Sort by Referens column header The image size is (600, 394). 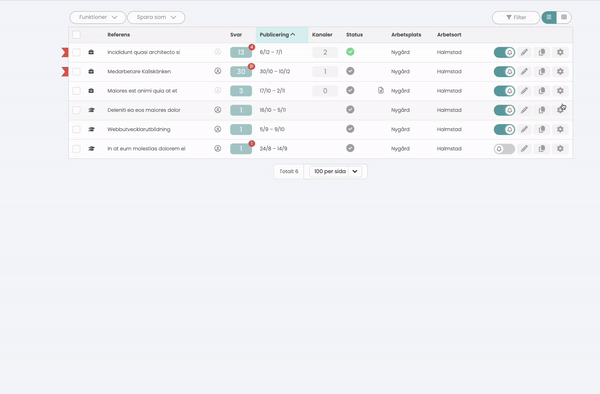(119, 35)
